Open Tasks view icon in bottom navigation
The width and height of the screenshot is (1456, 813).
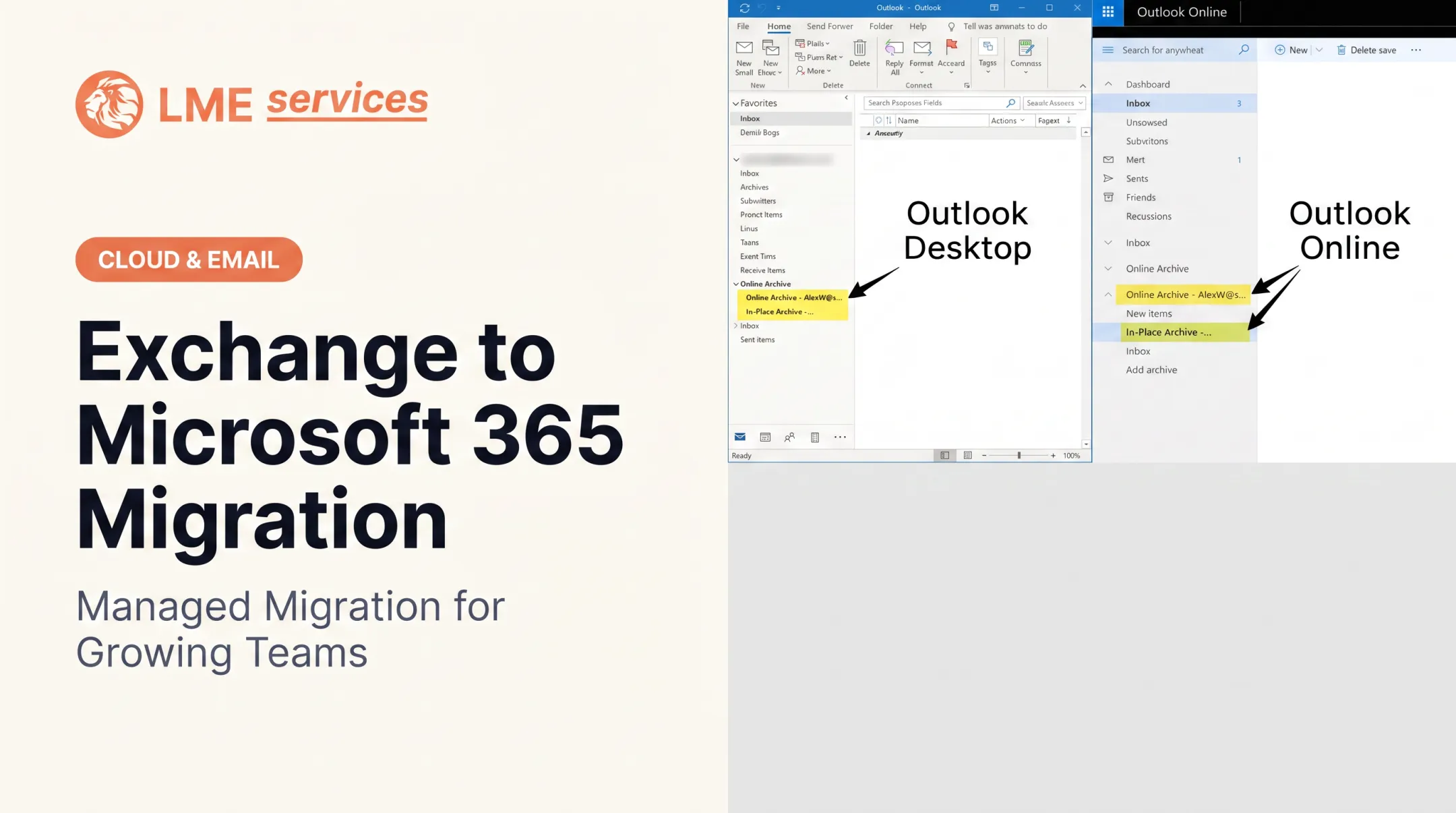point(814,437)
